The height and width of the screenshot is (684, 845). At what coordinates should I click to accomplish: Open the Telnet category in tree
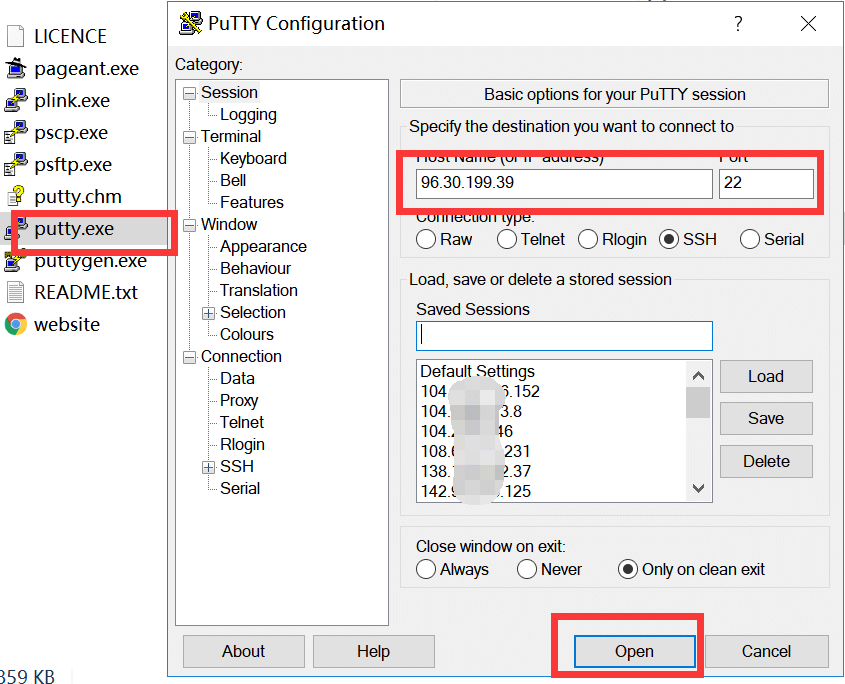coord(242,423)
